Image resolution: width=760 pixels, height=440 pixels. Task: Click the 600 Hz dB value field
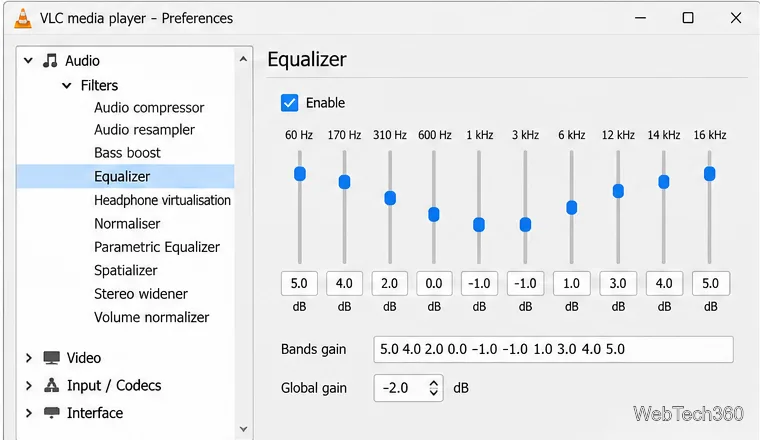coord(434,283)
